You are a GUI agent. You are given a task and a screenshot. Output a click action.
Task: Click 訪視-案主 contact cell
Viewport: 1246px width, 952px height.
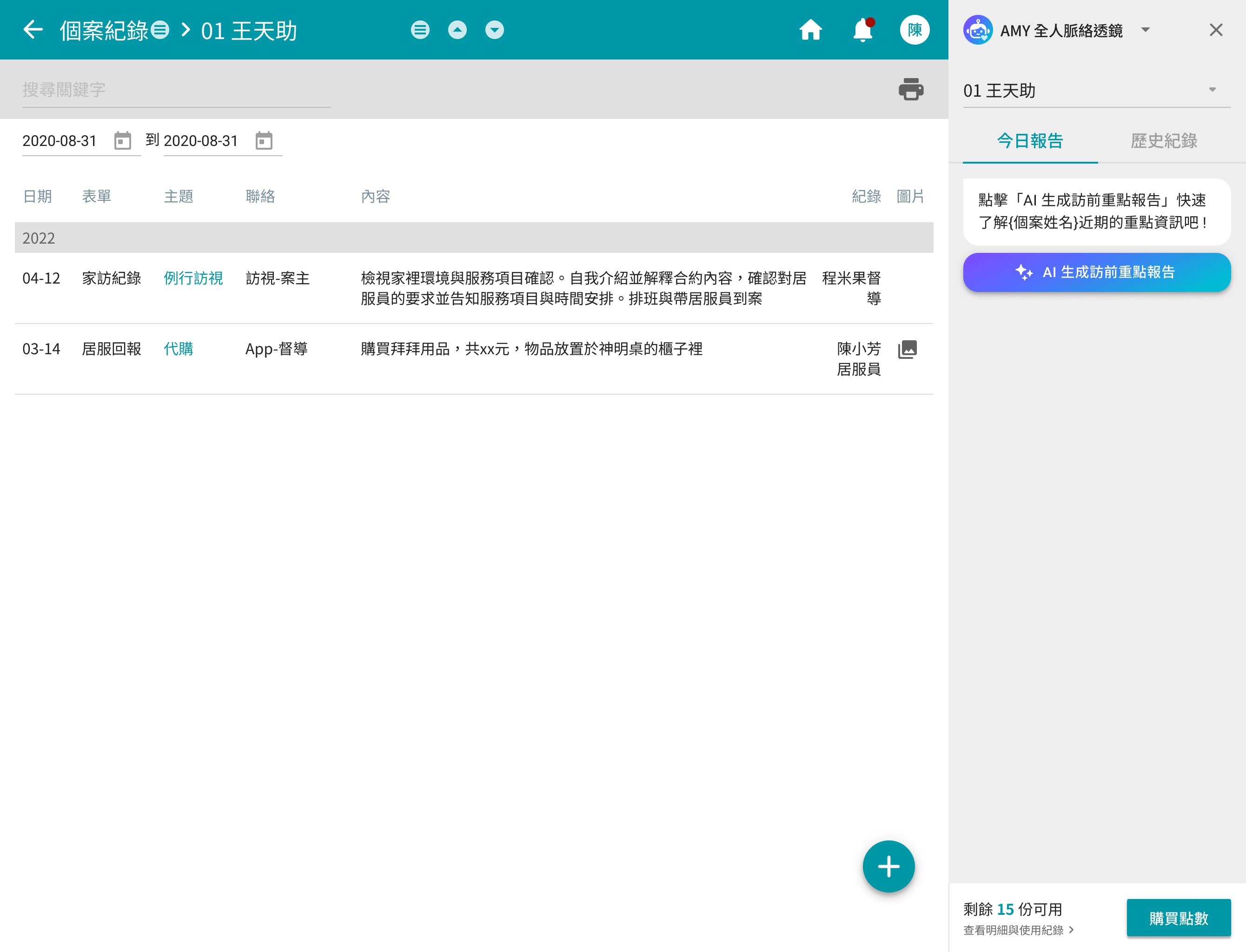[278, 278]
